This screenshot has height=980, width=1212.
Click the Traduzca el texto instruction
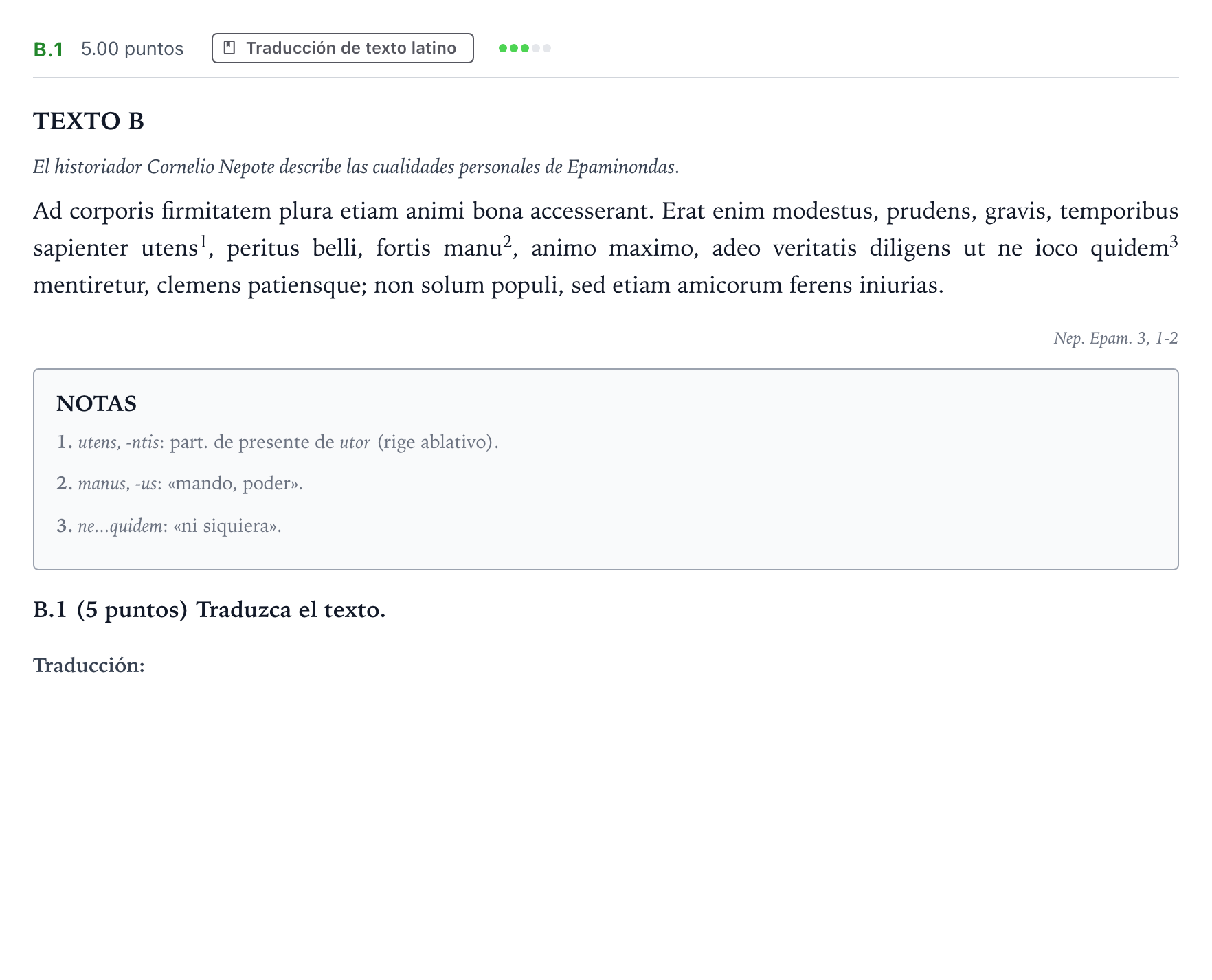(291, 610)
